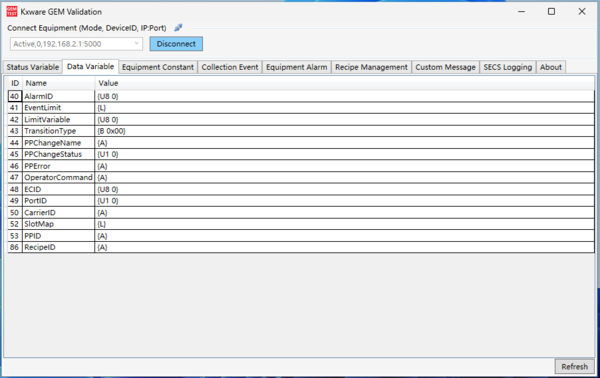This screenshot has width=600, height=378.
Task: Select the PortID row name
Action: pos(58,201)
